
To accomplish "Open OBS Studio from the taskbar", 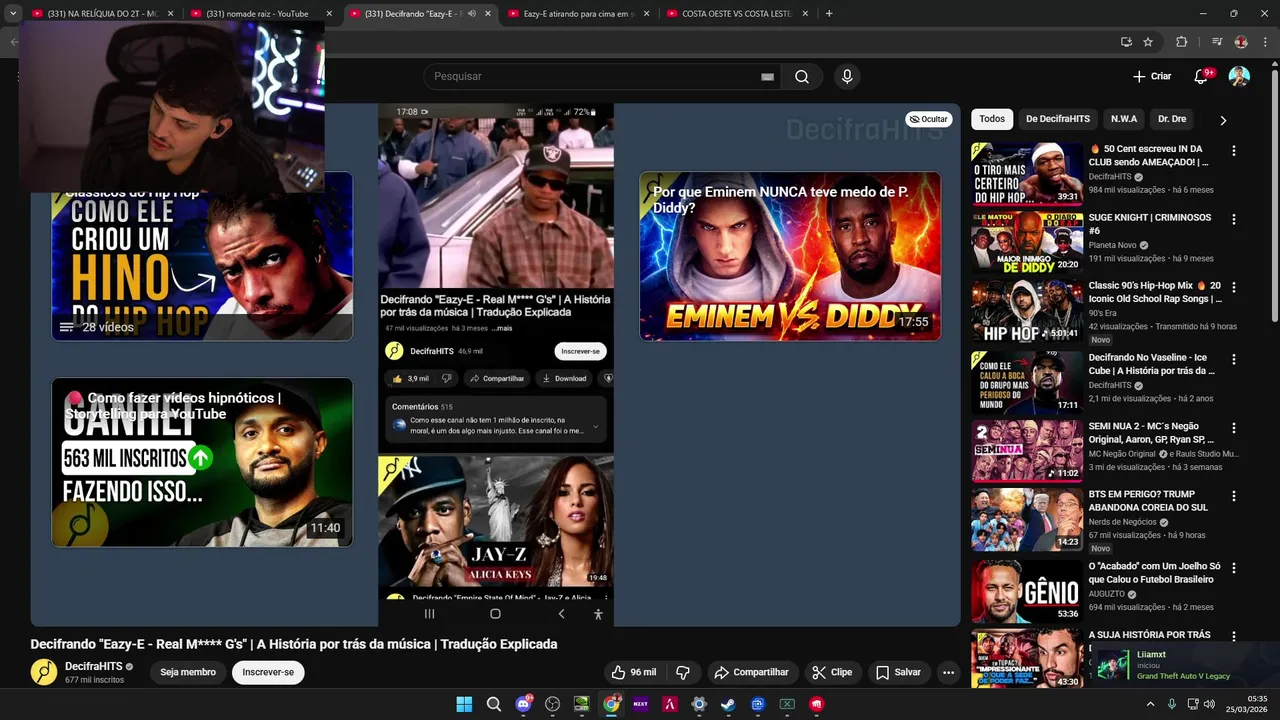I will (x=552, y=704).
